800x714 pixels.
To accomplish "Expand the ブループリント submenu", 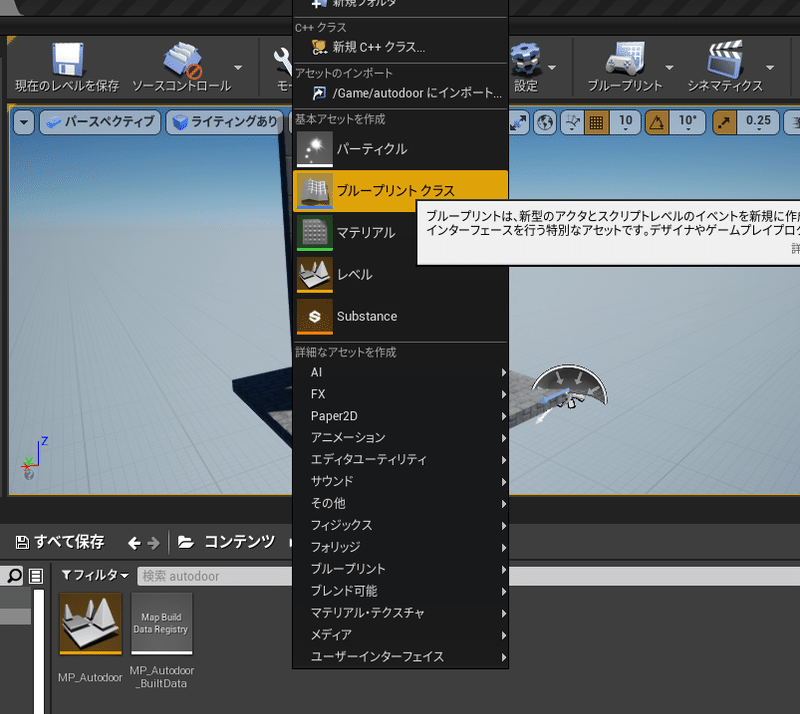I will pyautogui.click(x=401, y=569).
